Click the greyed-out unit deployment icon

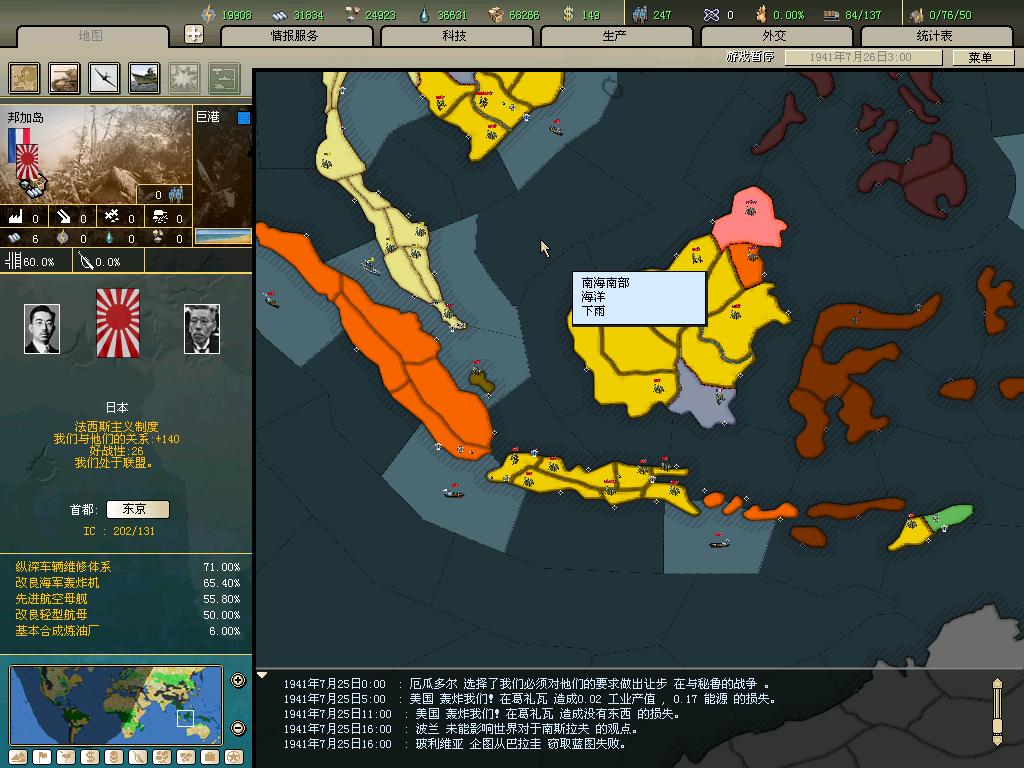coord(225,78)
